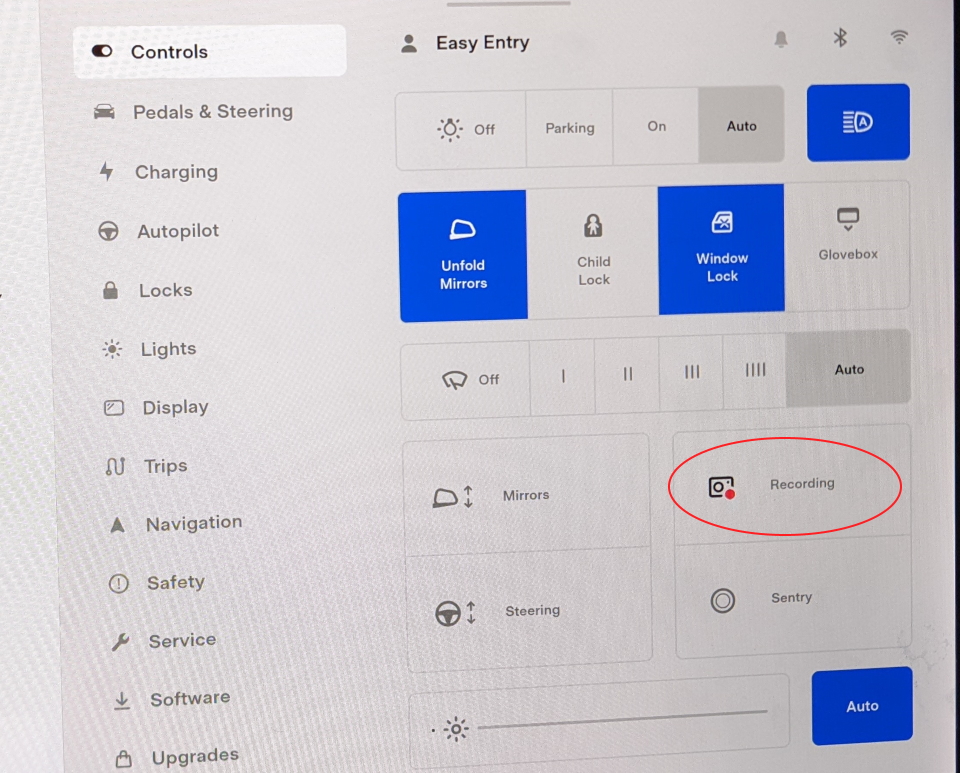Image resolution: width=960 pixels, height=773 pixels.
Task: Open the Easy Entry driver profile
Action: point(465,43)
